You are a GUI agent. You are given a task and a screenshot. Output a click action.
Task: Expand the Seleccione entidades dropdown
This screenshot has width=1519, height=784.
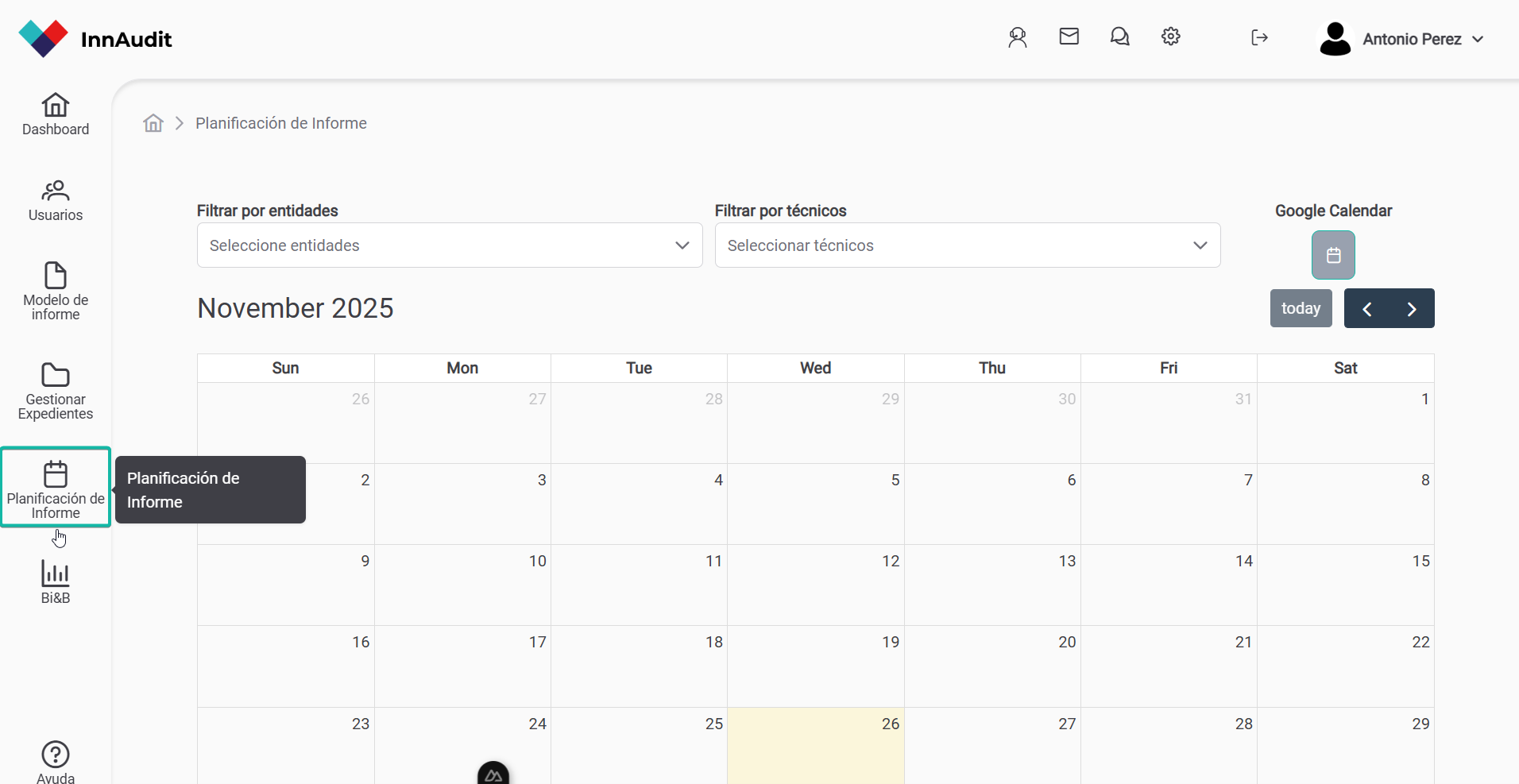450,245
